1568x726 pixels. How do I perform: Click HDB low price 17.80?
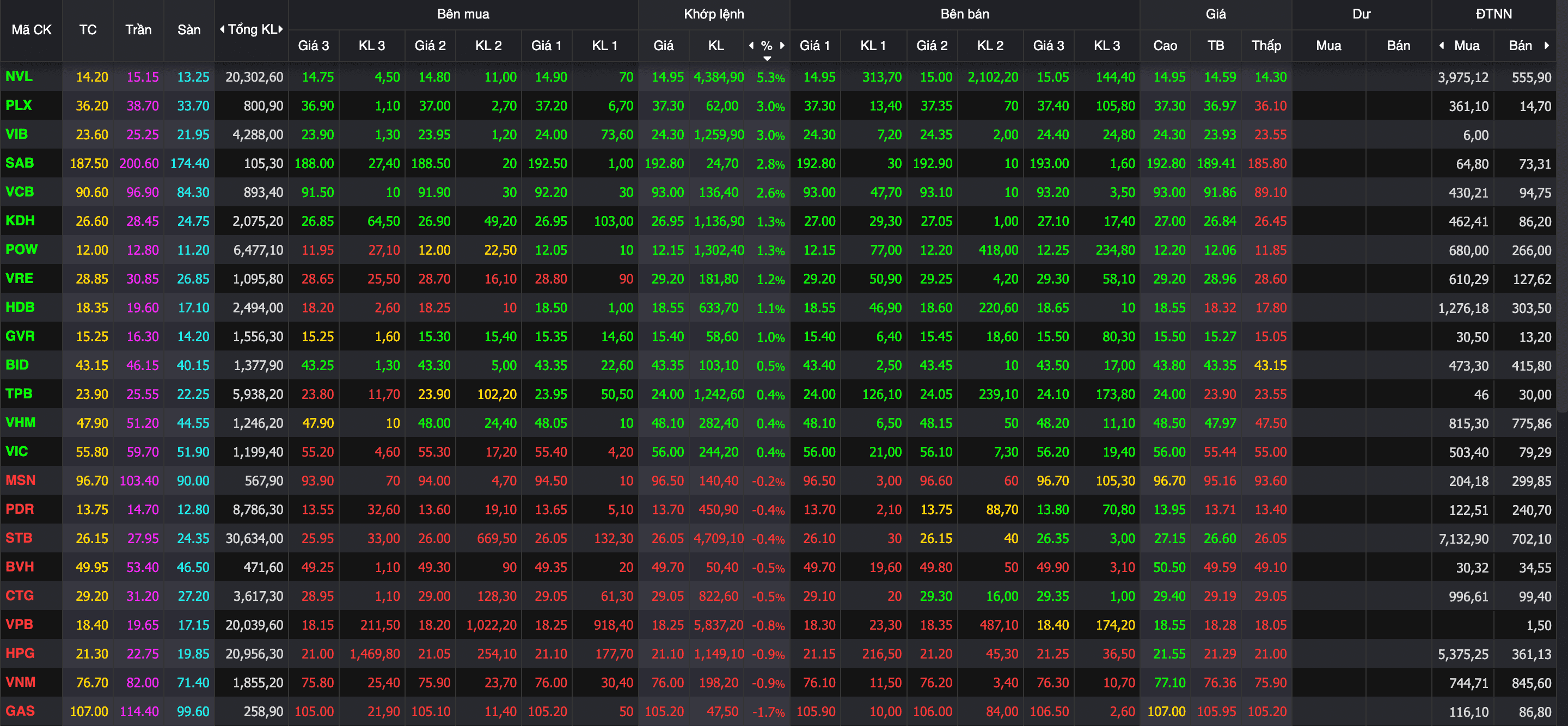(x=1270, y=308)
